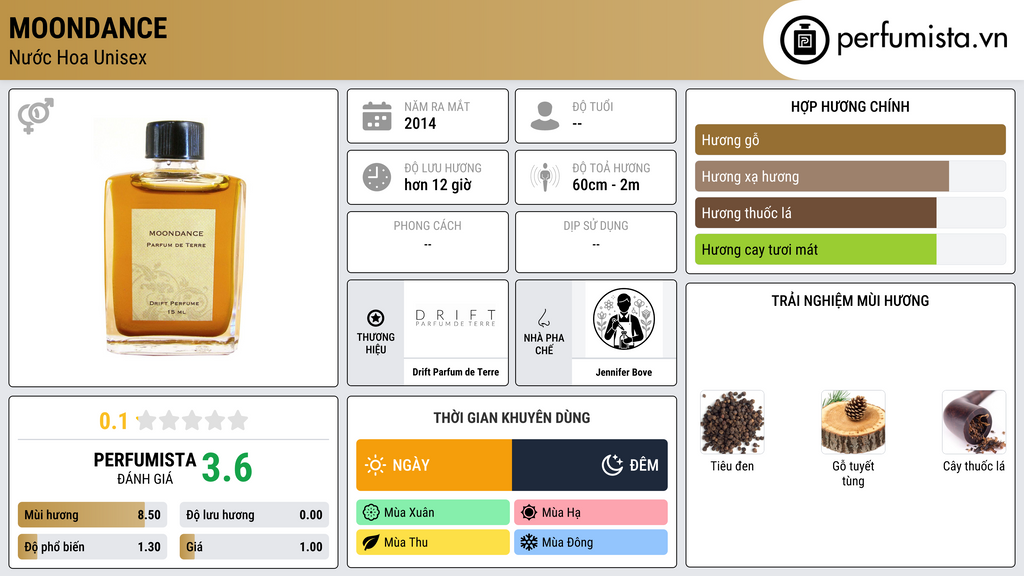The height and width of the screenshot is (576, 1024).
Task: Click the five-star rating row
Action: click(192, 420)
